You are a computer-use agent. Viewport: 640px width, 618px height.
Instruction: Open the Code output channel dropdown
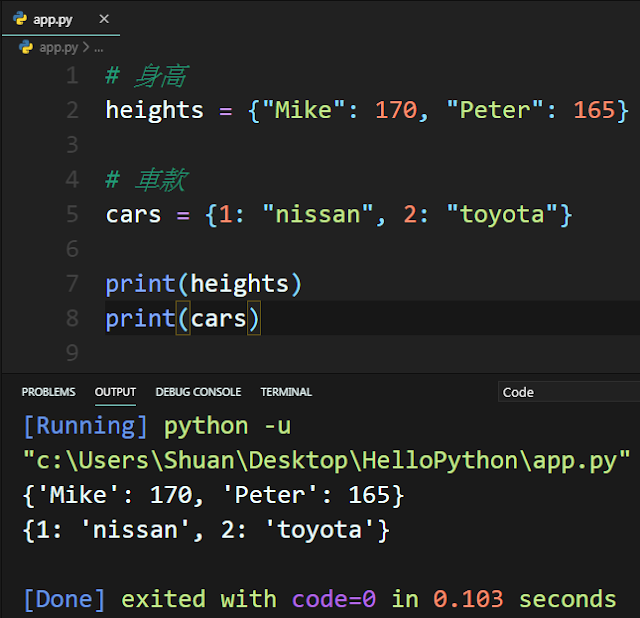point(569,392)
